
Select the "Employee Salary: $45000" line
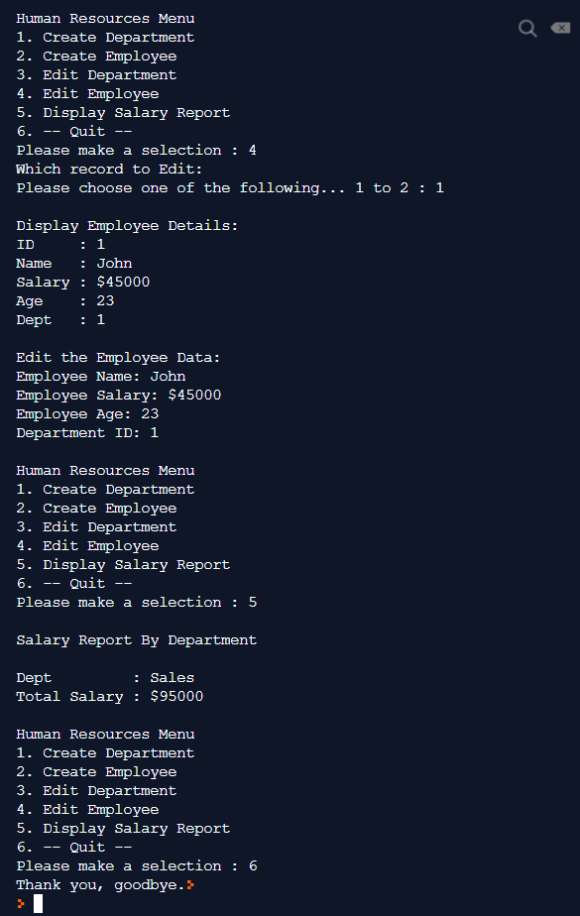coord(119,395)
